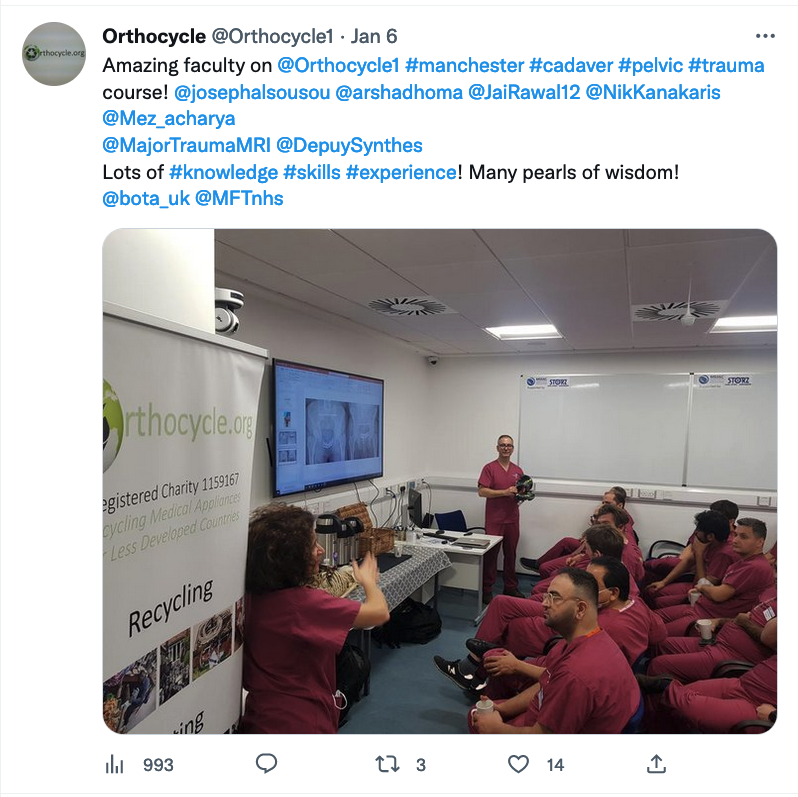The width and height of the screenshot is (798, 797).
Task: Click the reply speech bubble icon
Action: tap(266, 763)
